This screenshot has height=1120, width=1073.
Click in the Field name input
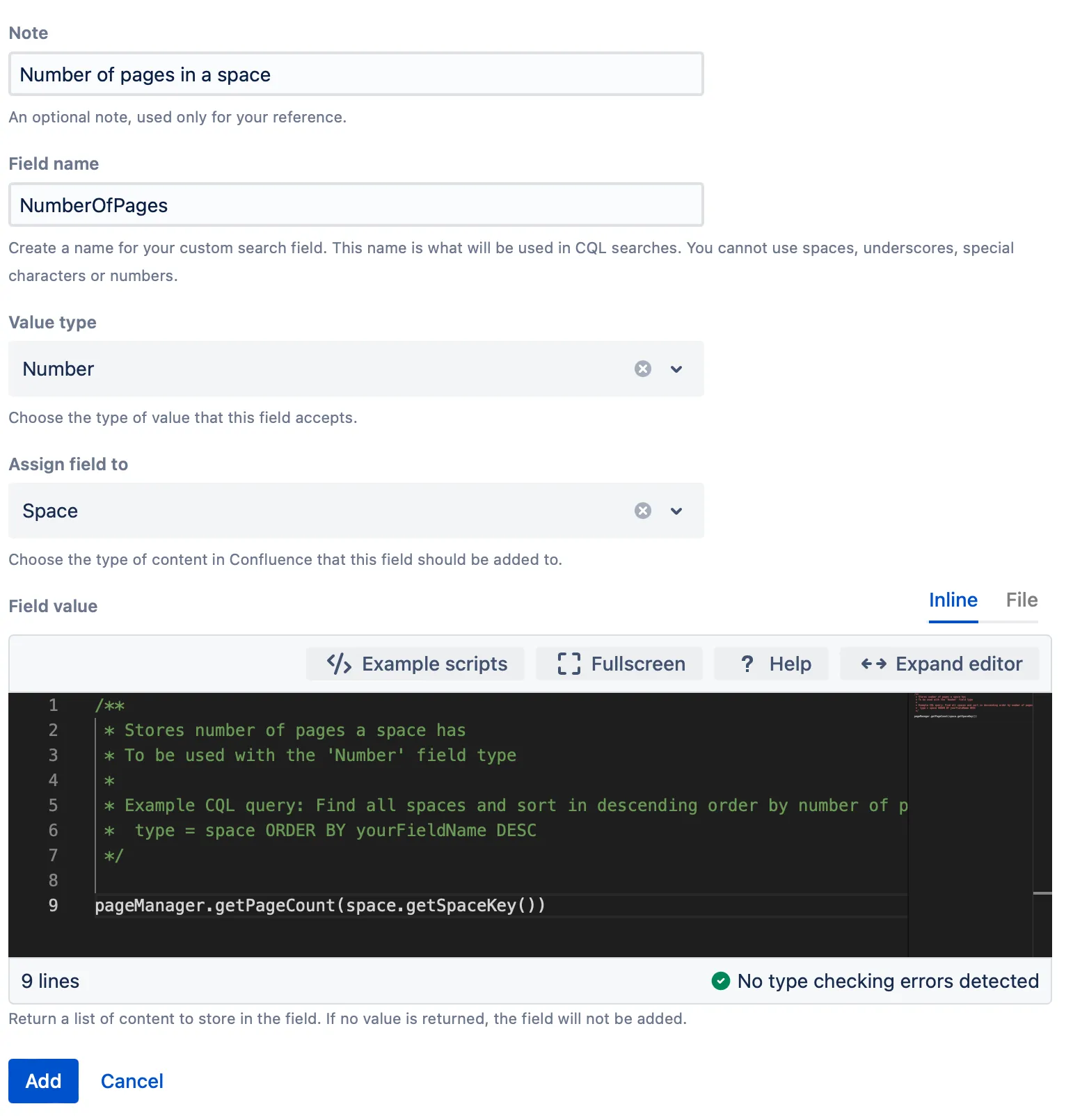tap(356, 205)
